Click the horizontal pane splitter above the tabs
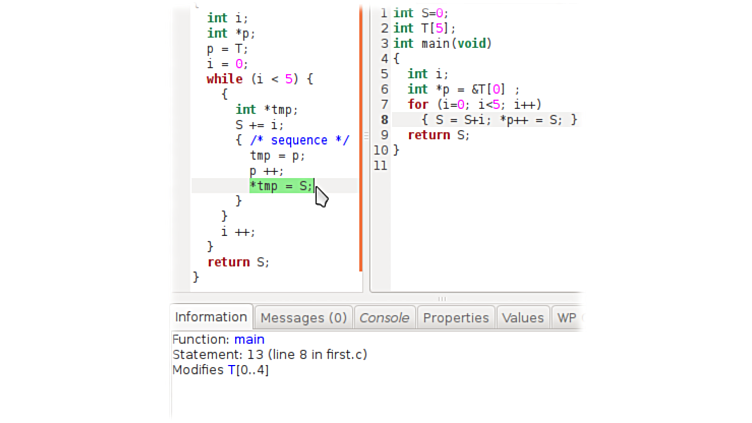The height and width of the screenshot is (423, 752). pos(441,298)
